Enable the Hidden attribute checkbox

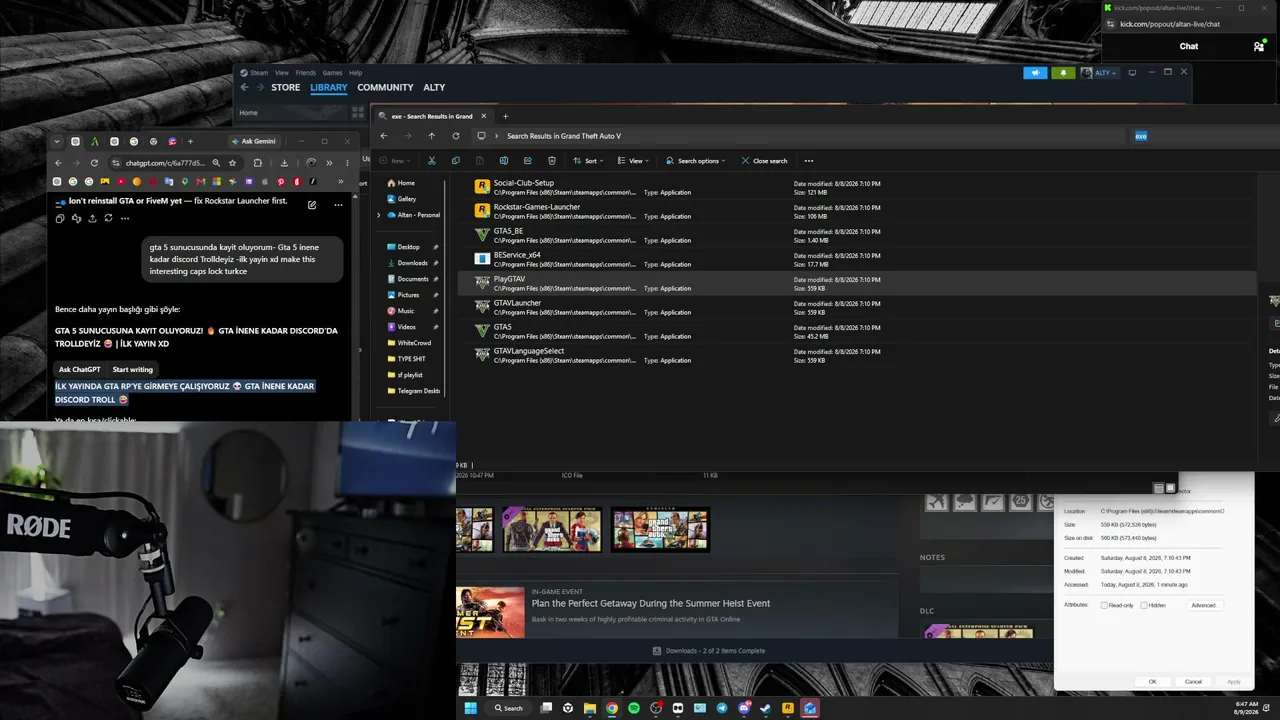[x=1144, y=605]
